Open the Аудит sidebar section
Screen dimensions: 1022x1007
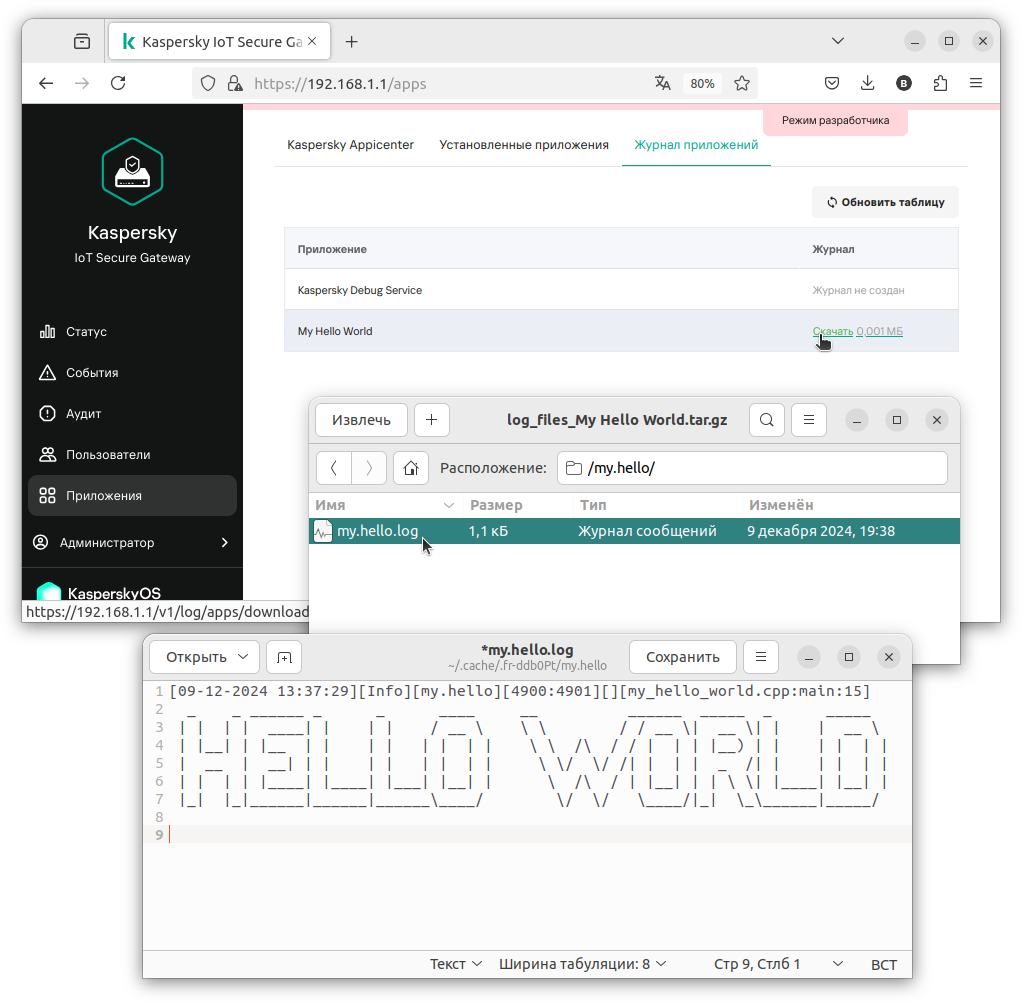tap(132, 414)
